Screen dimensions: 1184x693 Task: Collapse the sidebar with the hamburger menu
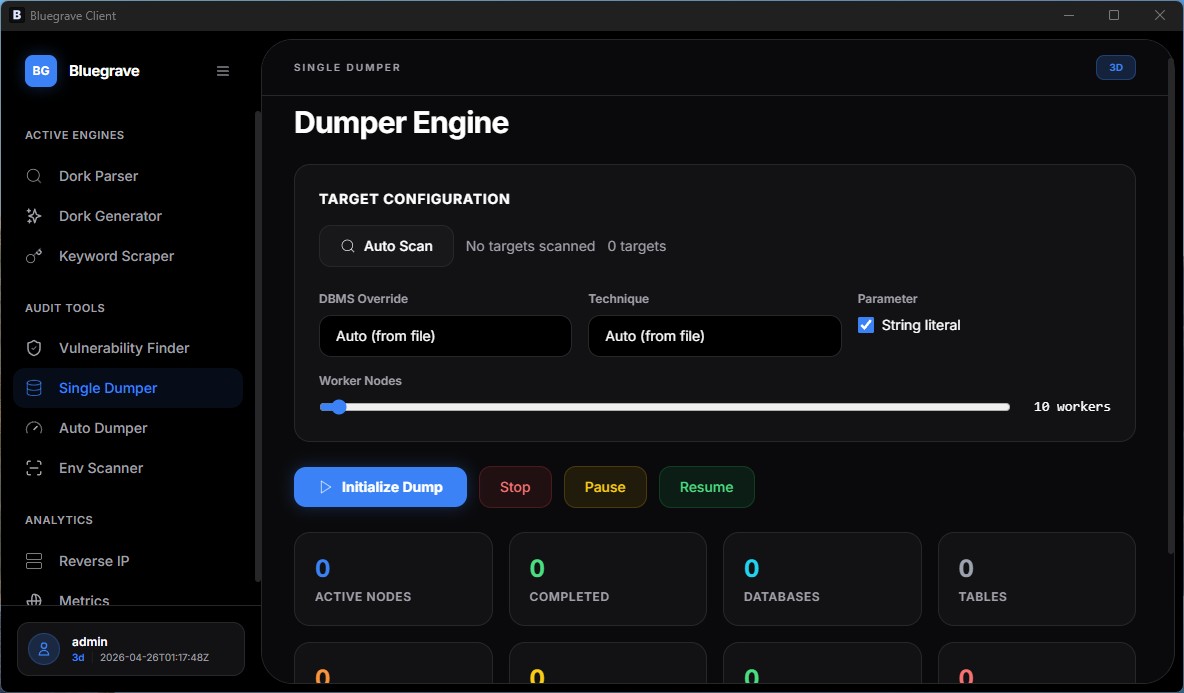(222, 70)
